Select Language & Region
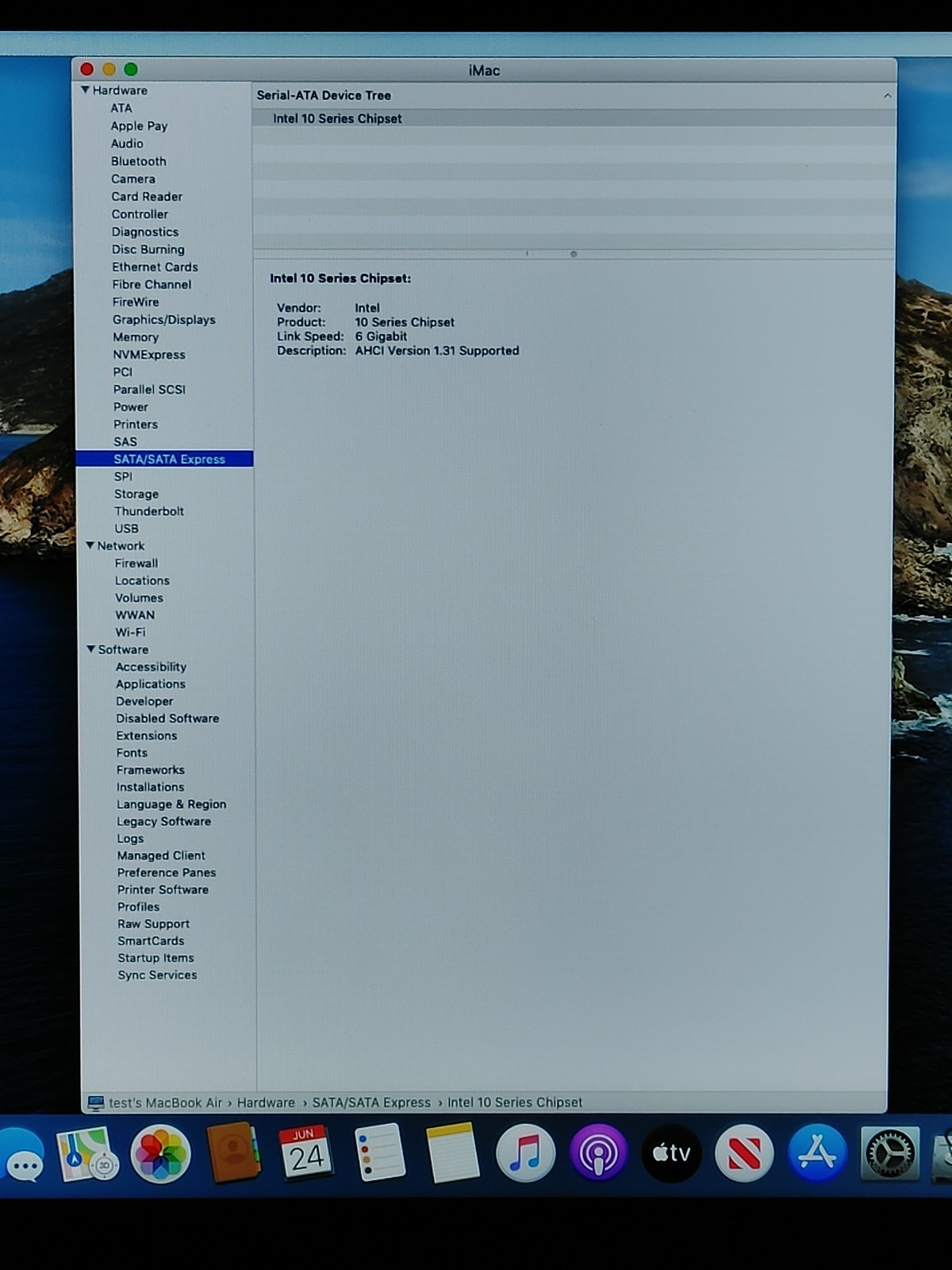952x1270 pixels. (x=171, y=804)
